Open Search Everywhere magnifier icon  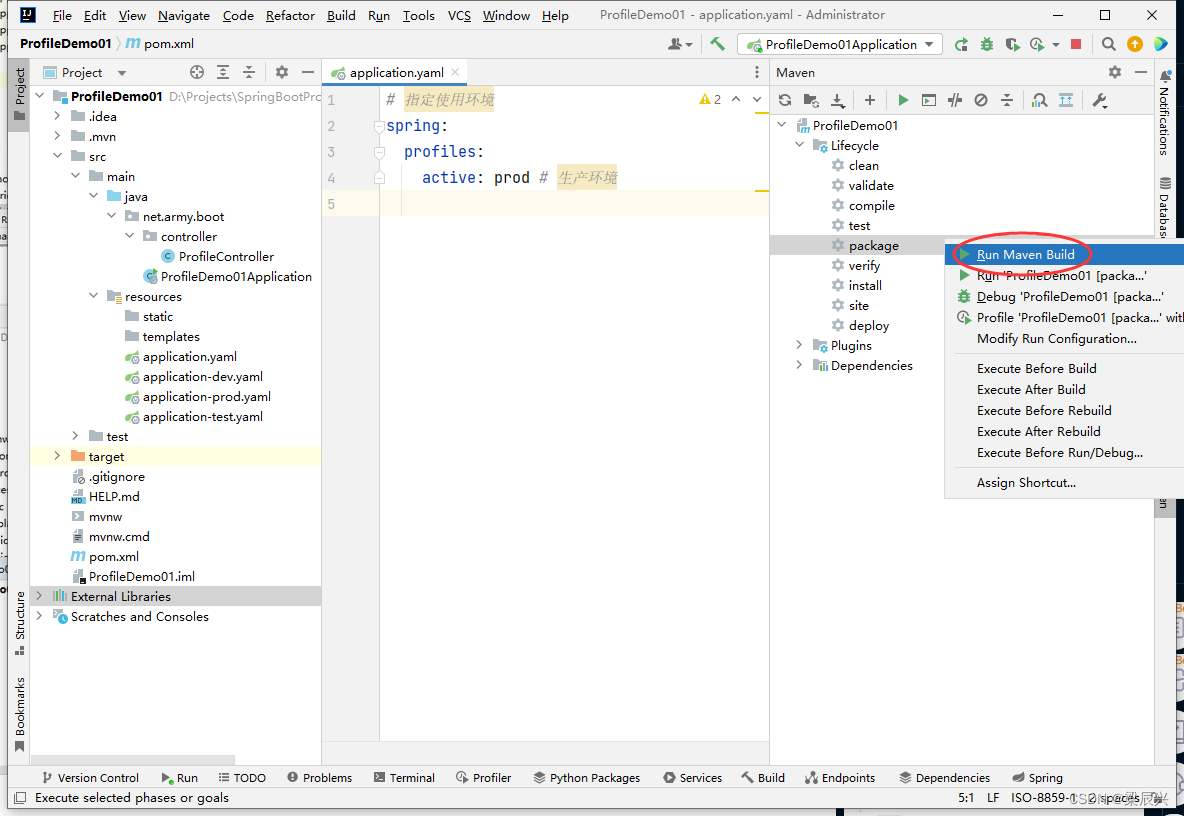(x=1108, y=45)
